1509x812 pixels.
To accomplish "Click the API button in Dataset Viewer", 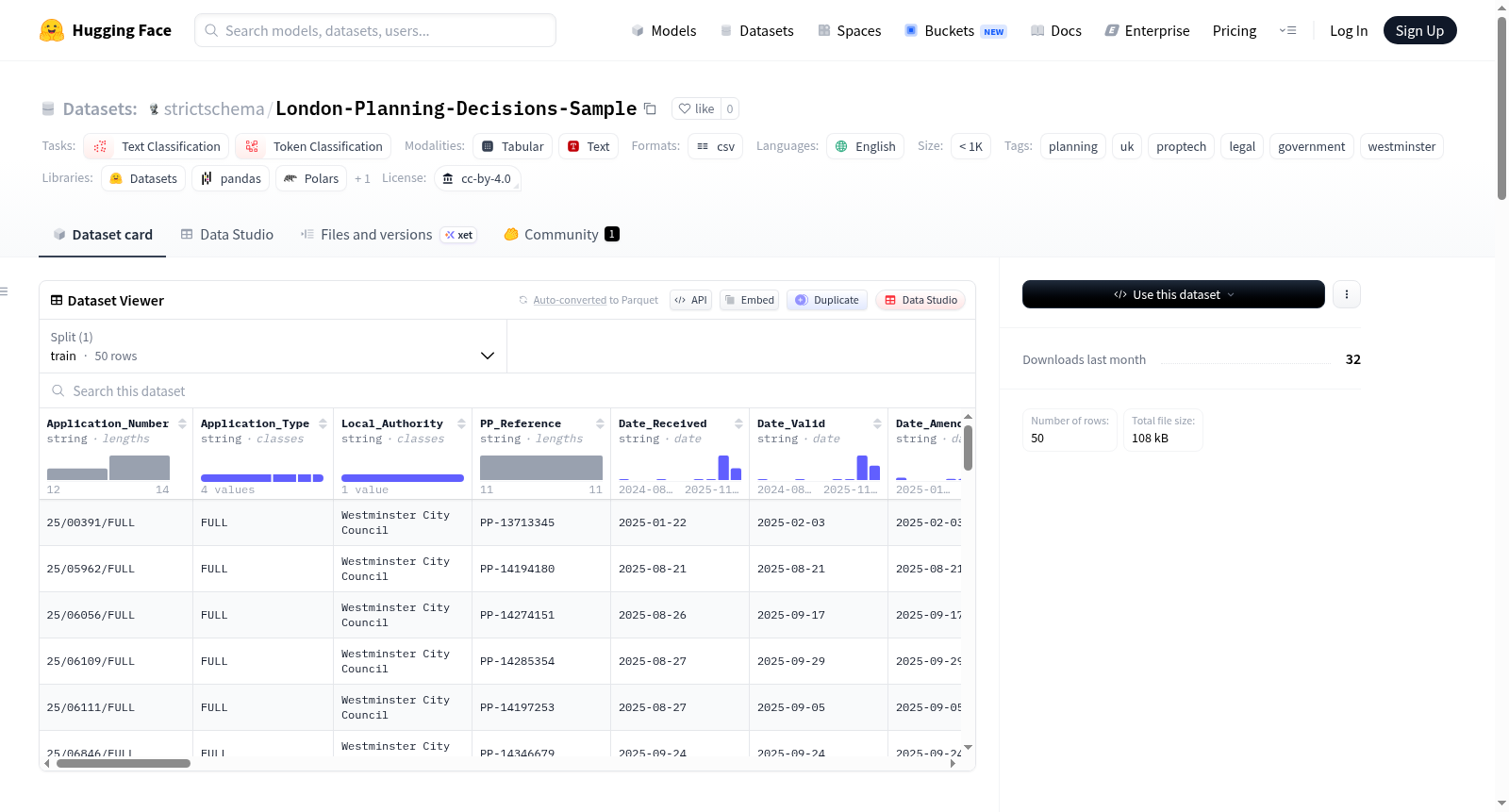I will click(691, 300).
